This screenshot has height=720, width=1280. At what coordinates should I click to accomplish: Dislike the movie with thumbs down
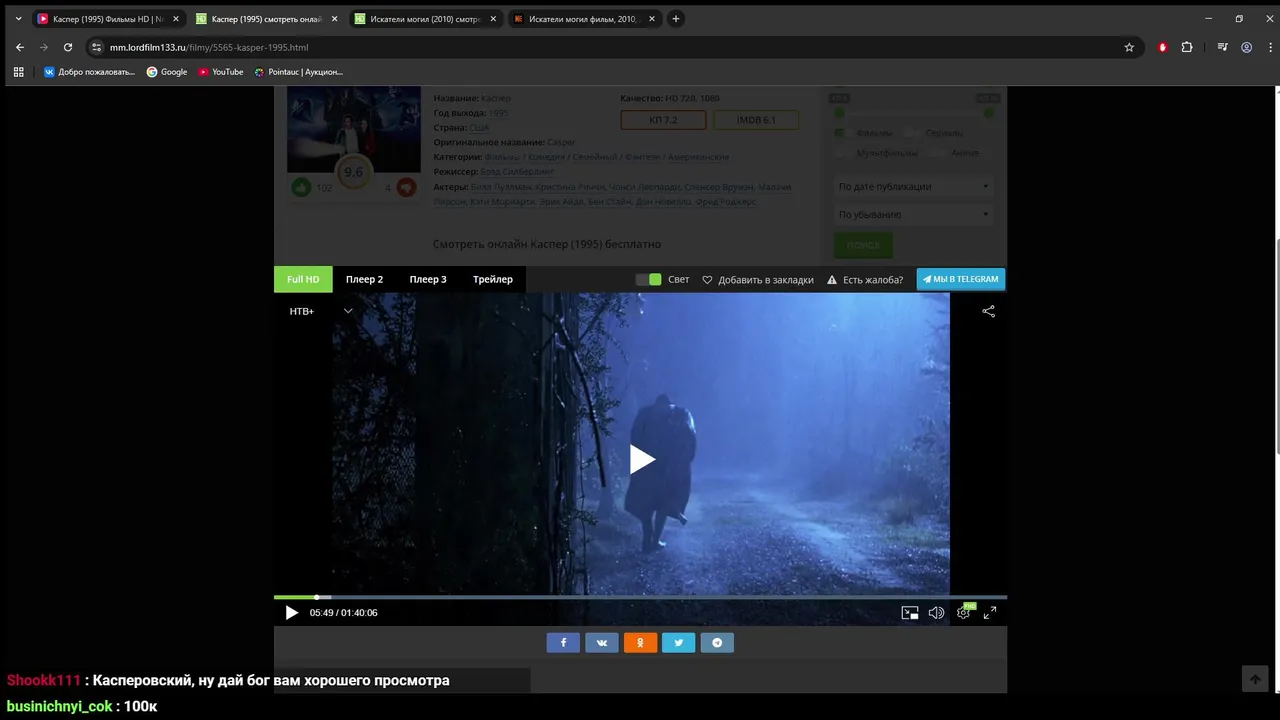(x=406, y=187)
